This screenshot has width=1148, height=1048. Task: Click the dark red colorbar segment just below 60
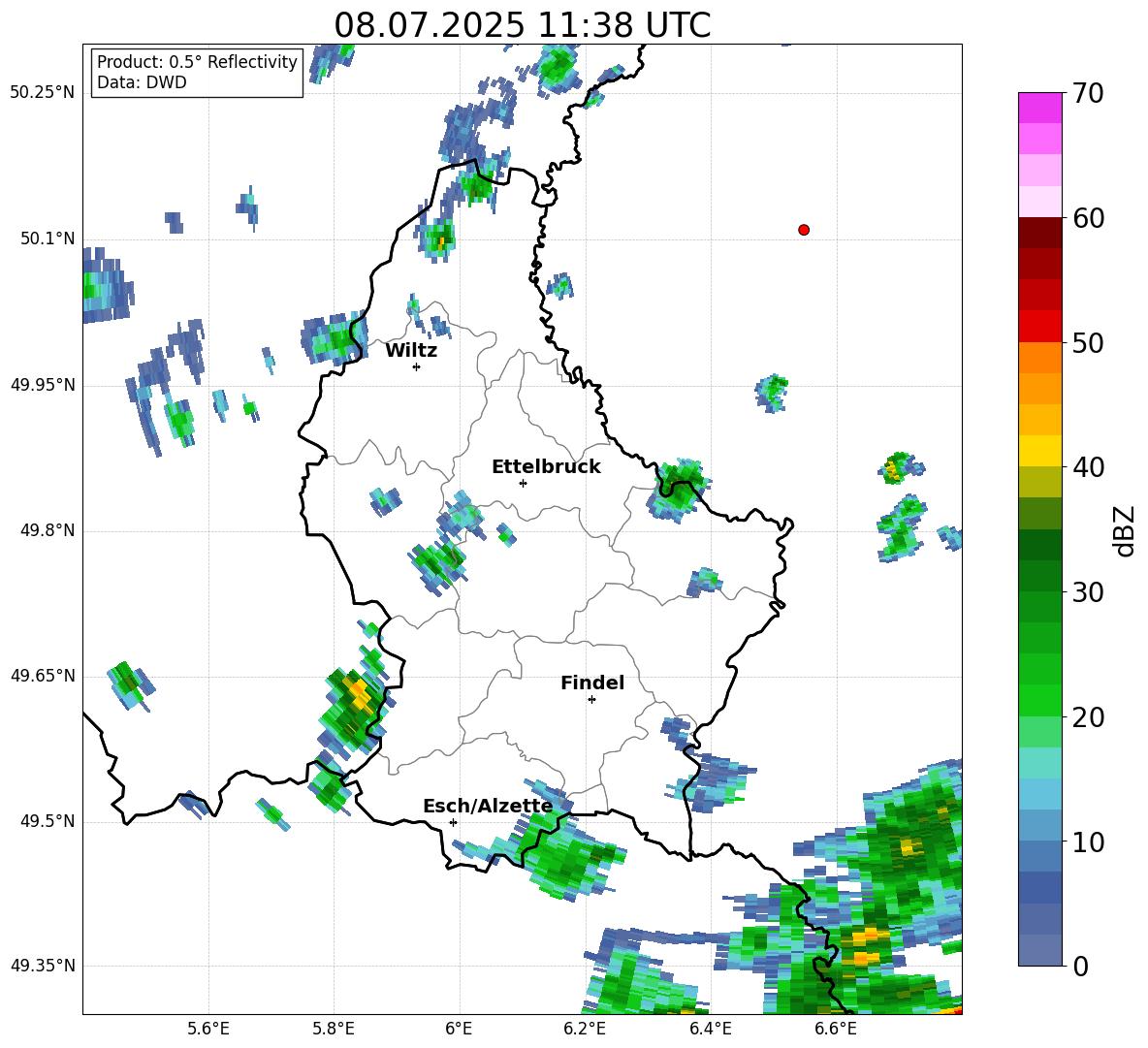coord(1039,233)
